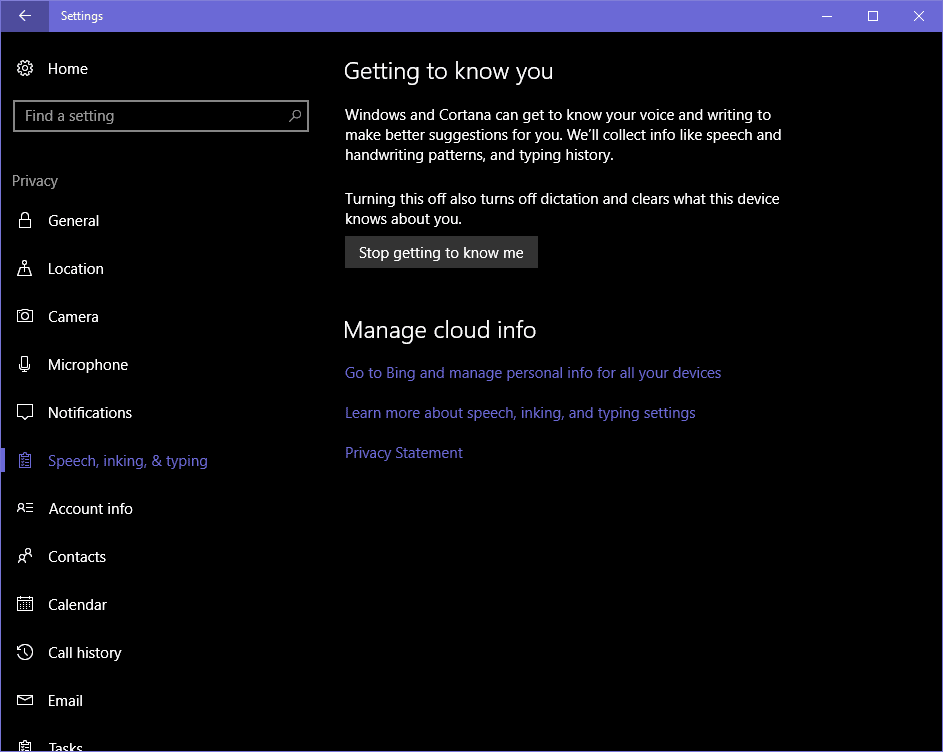
Task: Click the Email envelope icon
Action: pyautogui.click(x=24, y=700)
